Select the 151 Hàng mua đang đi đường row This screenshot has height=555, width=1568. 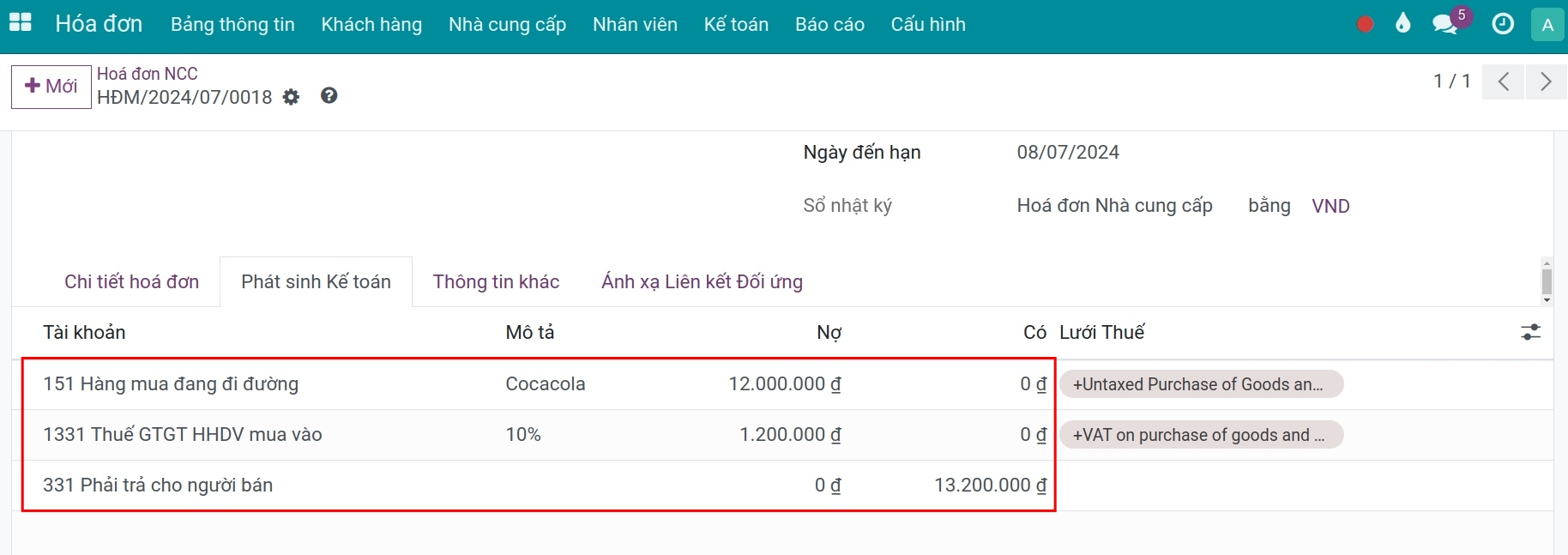782,384
